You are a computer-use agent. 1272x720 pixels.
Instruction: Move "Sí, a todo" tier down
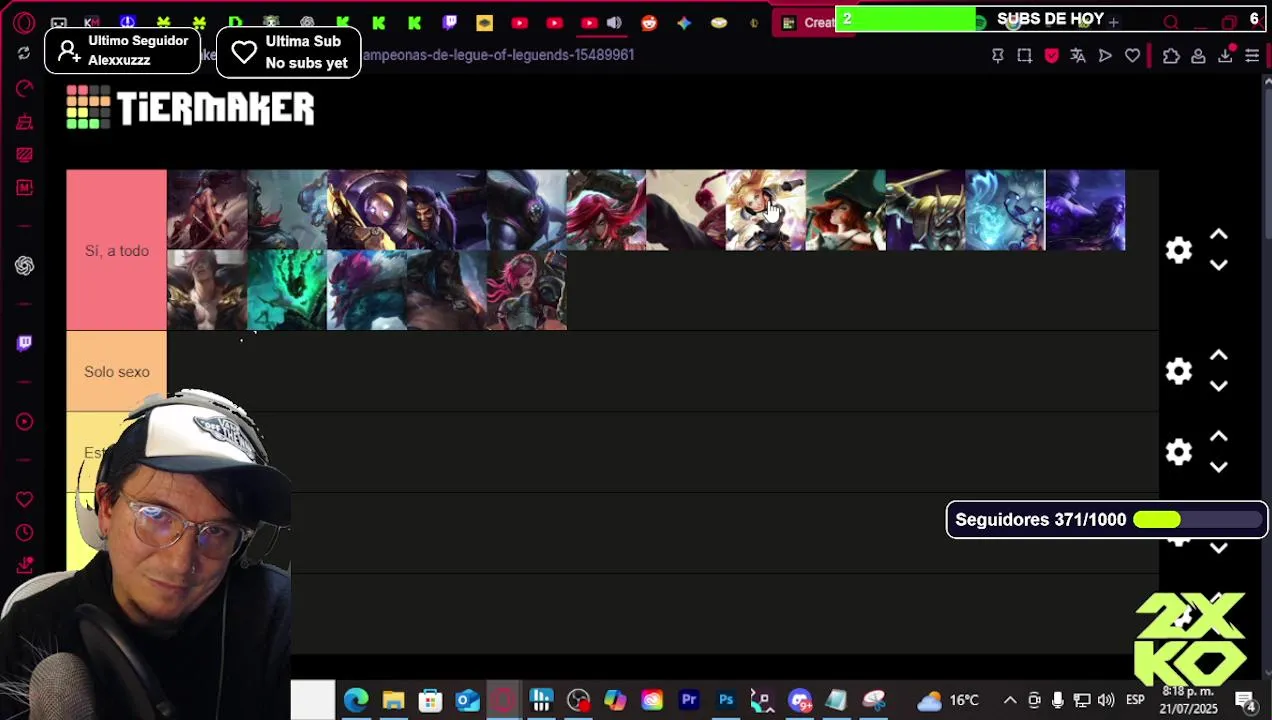[1218, 265]
